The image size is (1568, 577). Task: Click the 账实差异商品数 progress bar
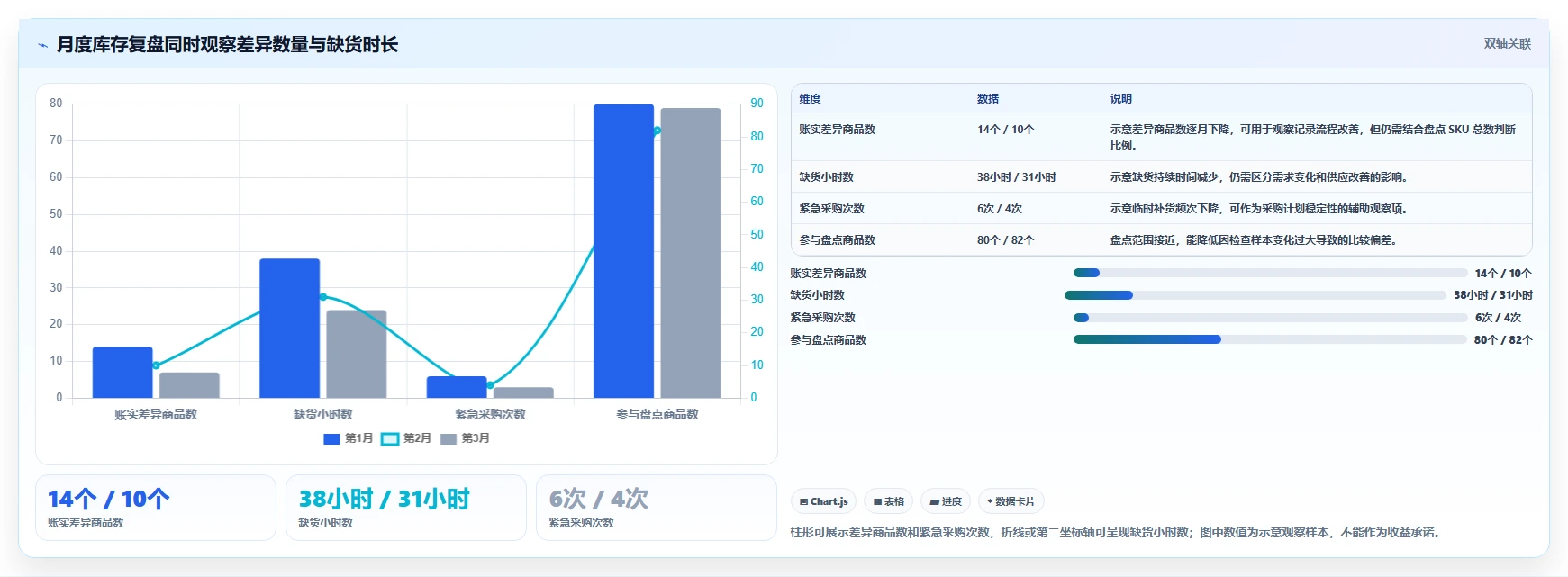tap(1270, 273)
